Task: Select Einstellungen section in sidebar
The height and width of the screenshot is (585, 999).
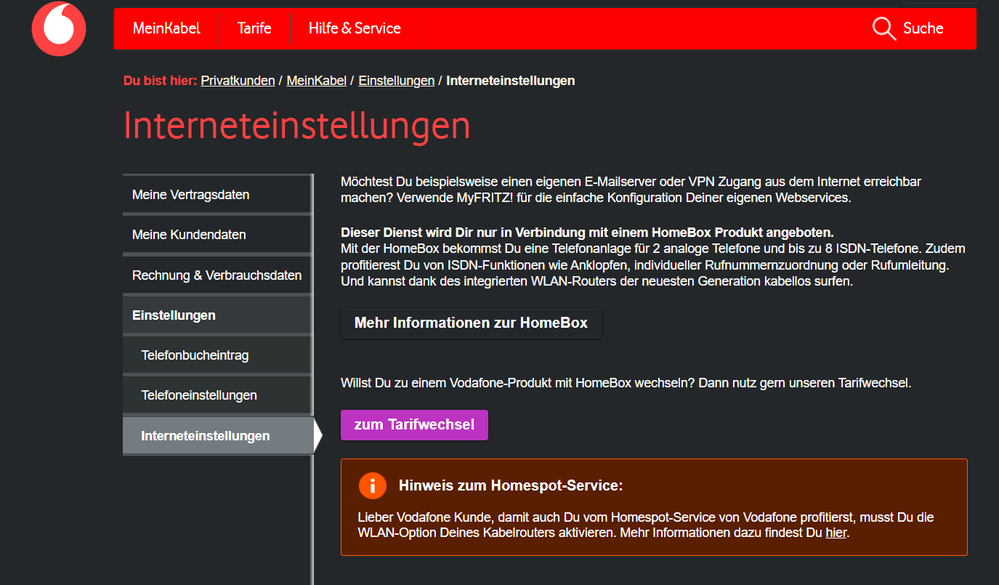Action: (217, 315)
